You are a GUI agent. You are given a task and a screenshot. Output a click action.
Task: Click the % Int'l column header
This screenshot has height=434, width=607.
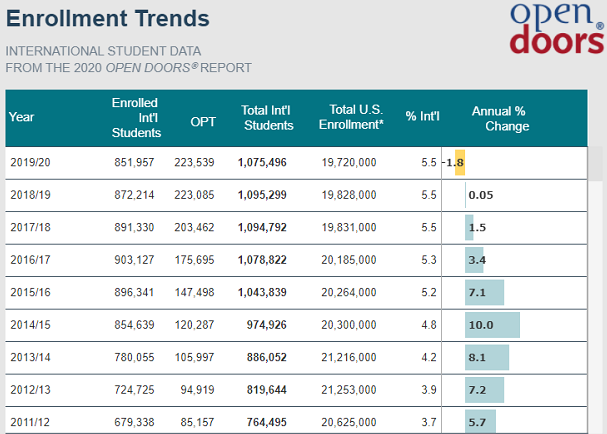(x=422, y=116)
